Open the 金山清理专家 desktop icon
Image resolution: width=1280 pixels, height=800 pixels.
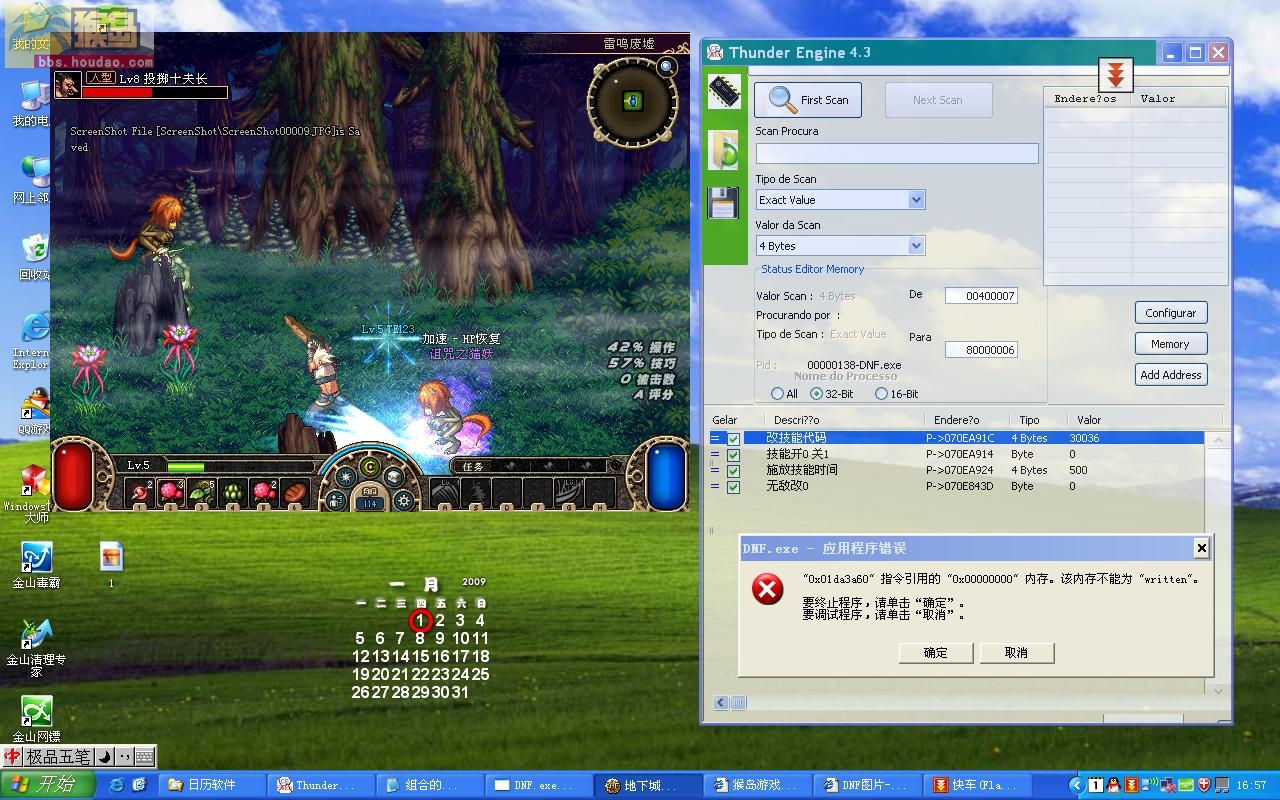point(36,648)
